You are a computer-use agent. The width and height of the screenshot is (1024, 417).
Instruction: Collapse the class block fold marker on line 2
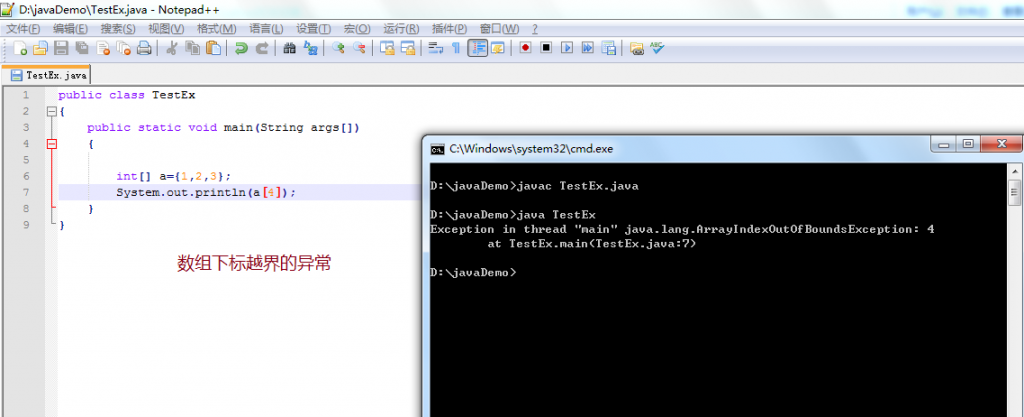pos(52,112)
